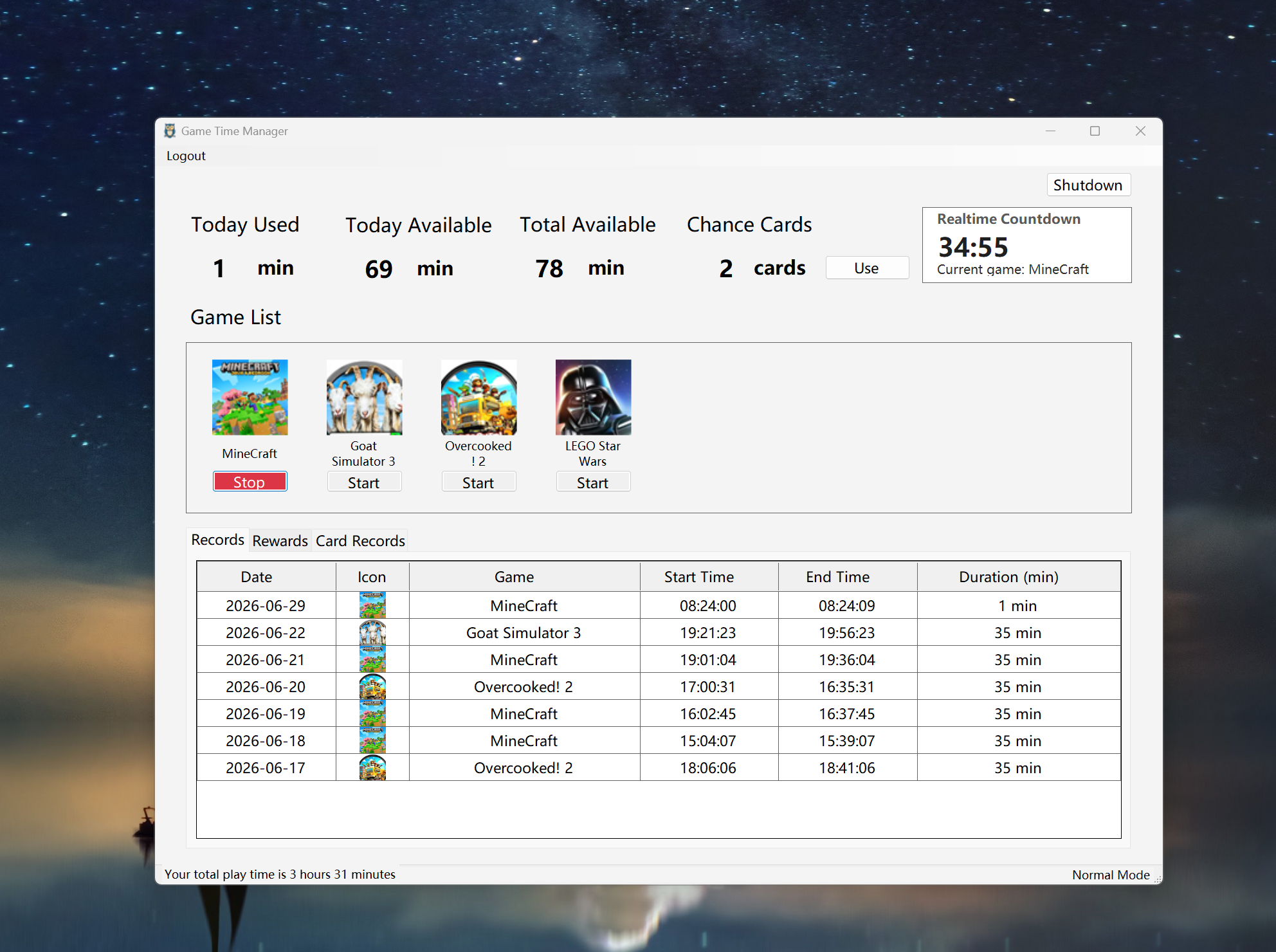Click end time 08:24:09 cell

click(848, 605)
